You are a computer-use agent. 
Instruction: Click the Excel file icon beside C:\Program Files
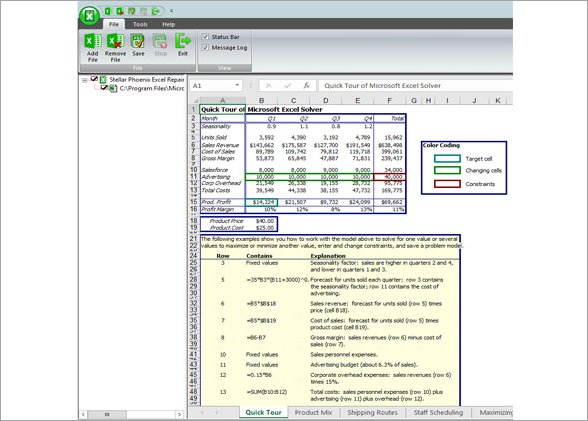click(x=113, y=88)
